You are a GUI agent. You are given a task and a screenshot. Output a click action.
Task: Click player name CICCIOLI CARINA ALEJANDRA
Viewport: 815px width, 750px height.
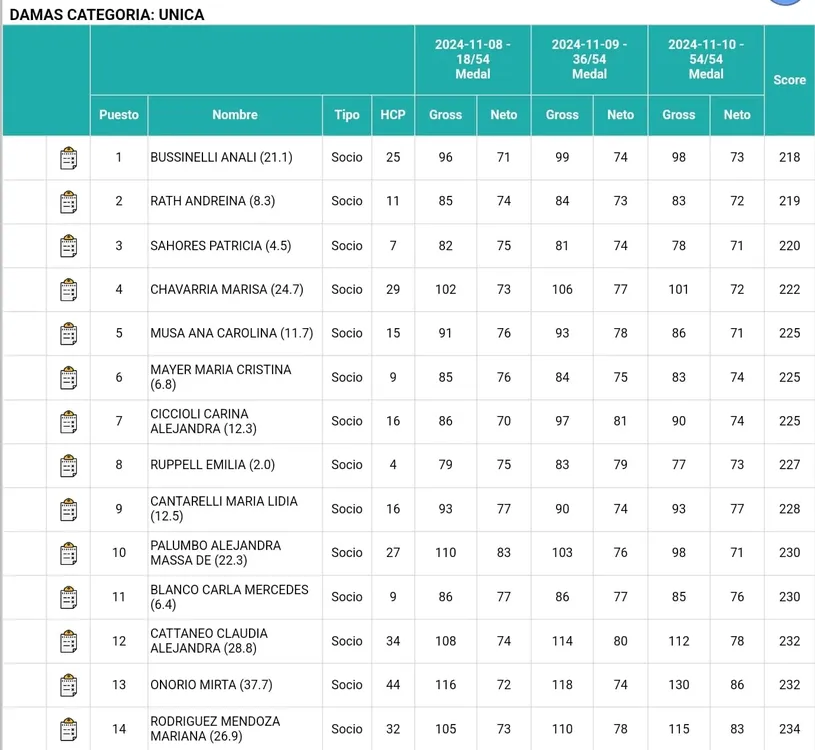199,421
